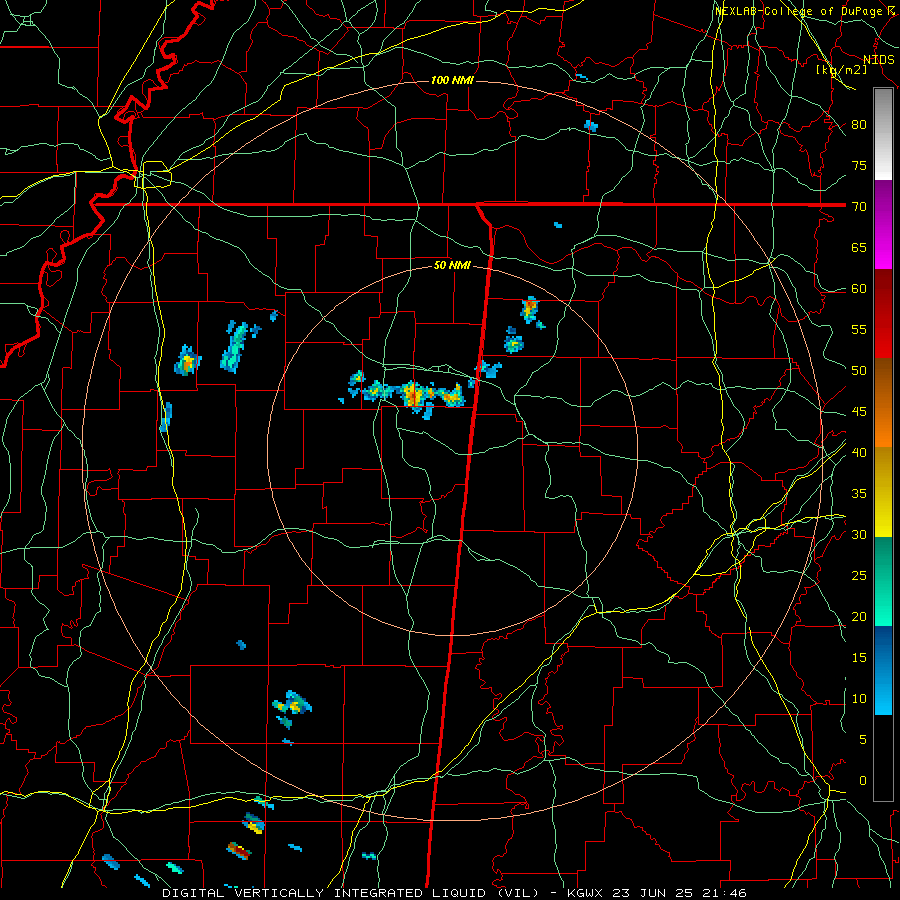
Task: Click the "60" value on the color scale
Action: [859, 289]
